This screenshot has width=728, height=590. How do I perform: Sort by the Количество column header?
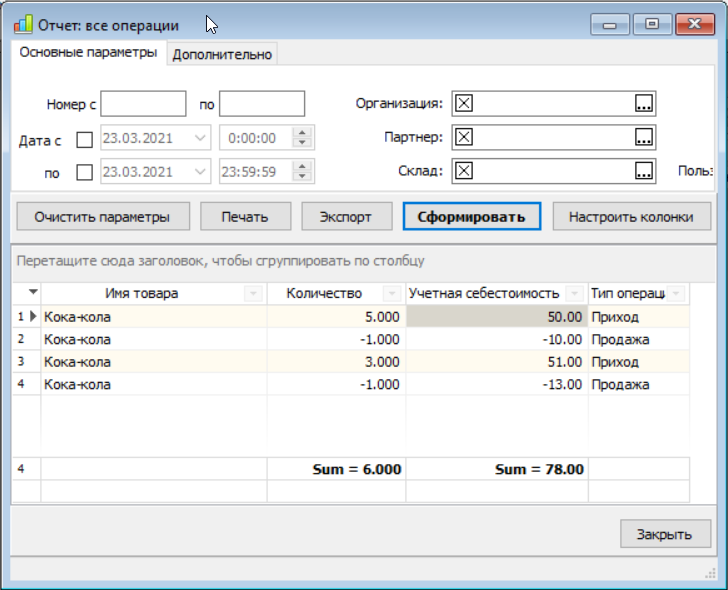[x=324, y=293]
